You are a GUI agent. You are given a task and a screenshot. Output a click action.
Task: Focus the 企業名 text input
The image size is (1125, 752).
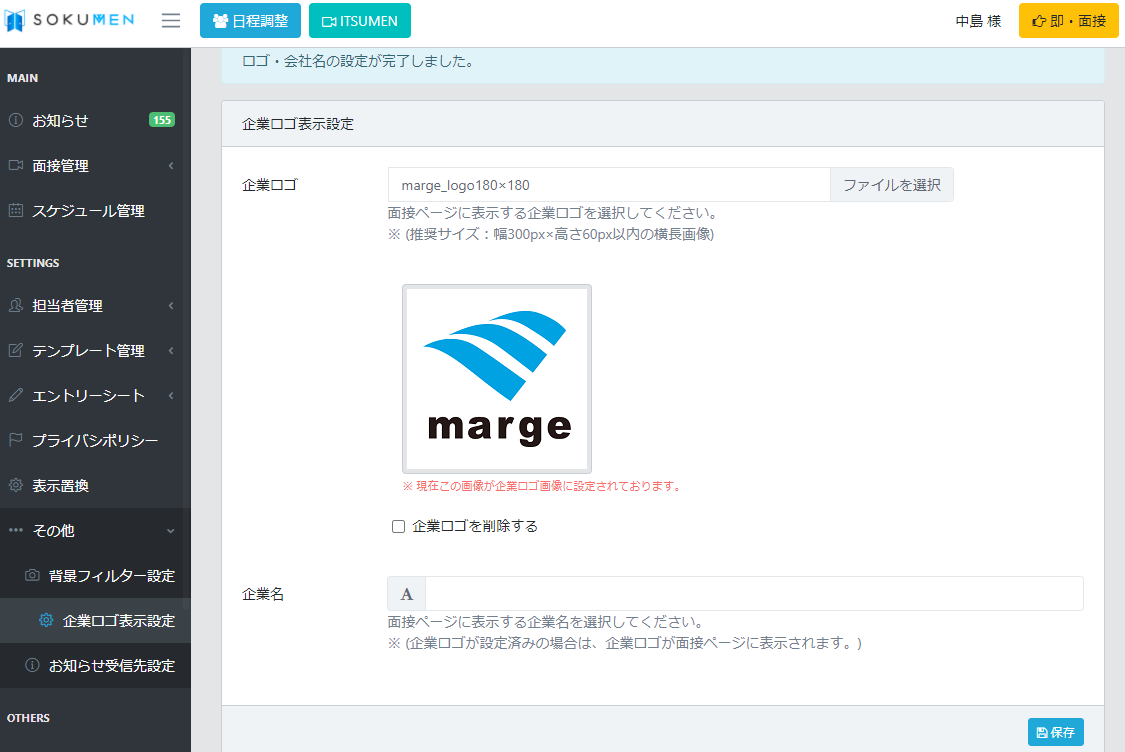coord(754,594)
